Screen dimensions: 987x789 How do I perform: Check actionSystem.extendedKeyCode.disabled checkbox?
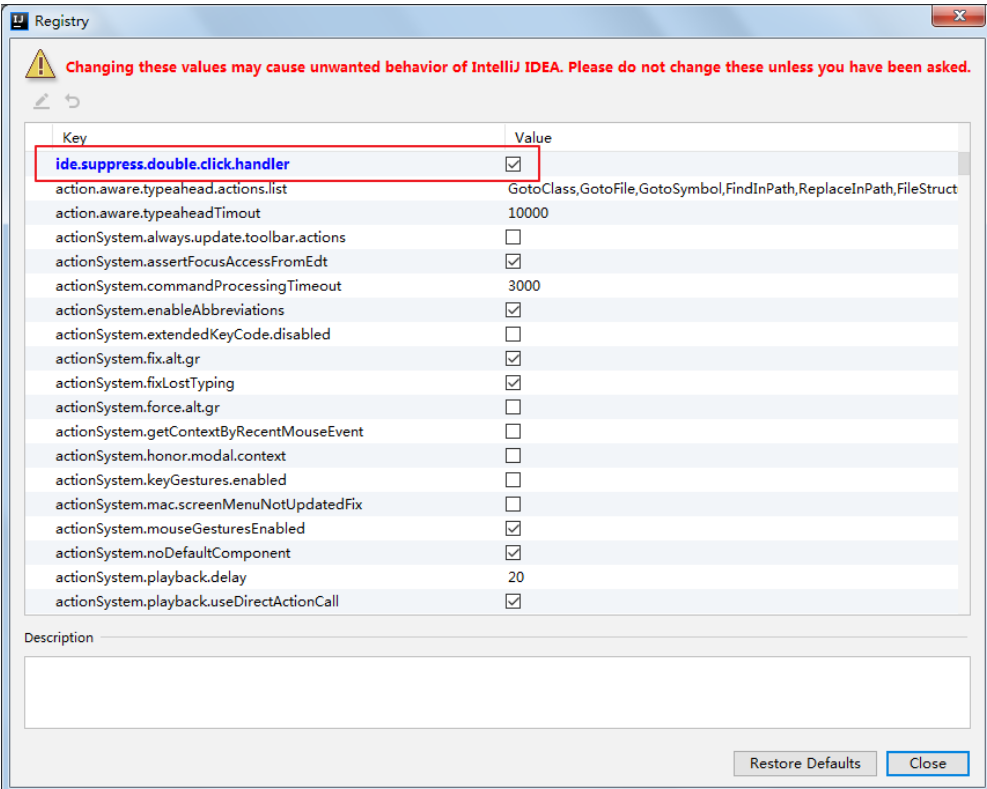click(513, 334)
